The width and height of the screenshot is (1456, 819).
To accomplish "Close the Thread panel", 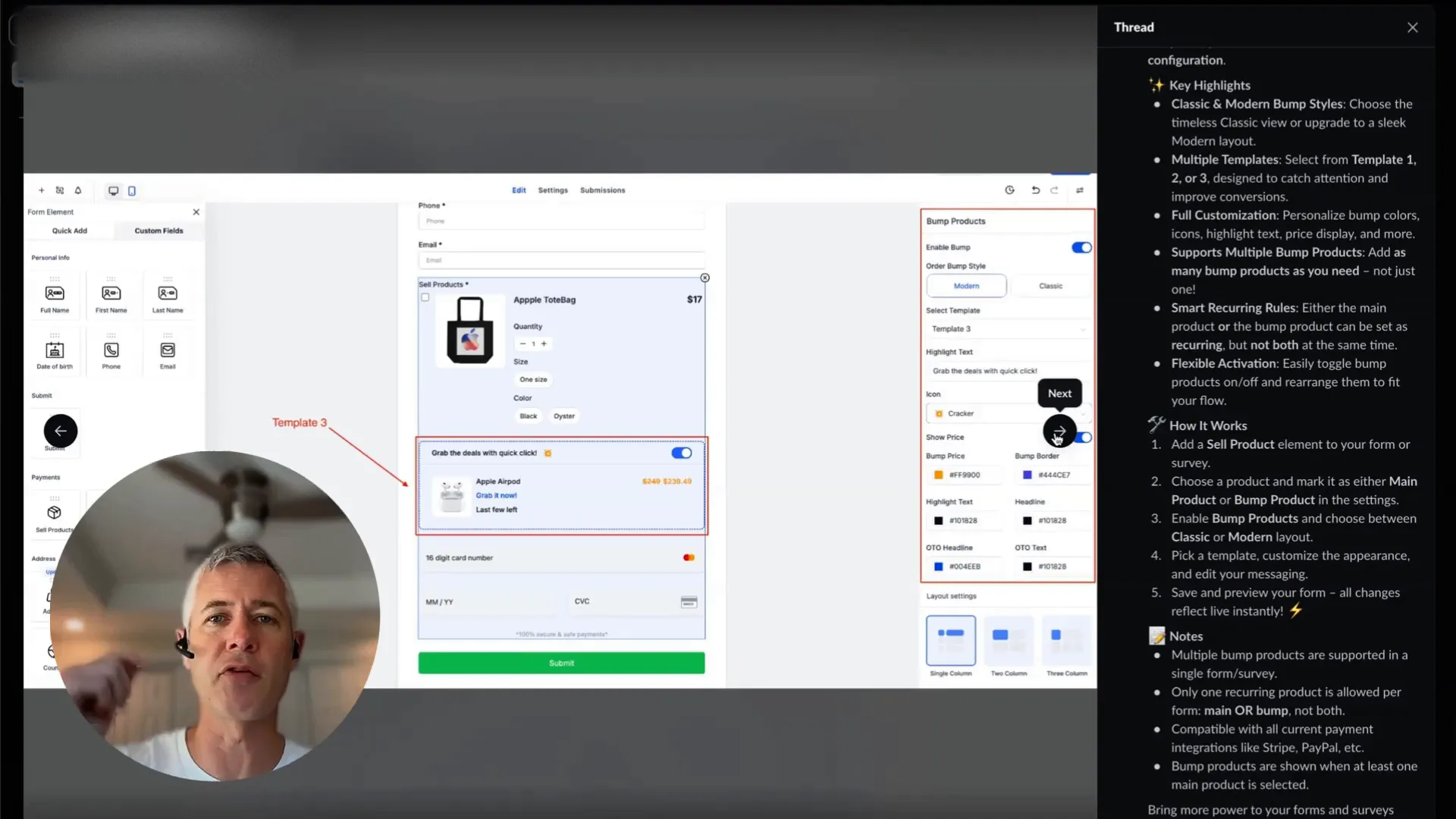I will click(1412, 27).
